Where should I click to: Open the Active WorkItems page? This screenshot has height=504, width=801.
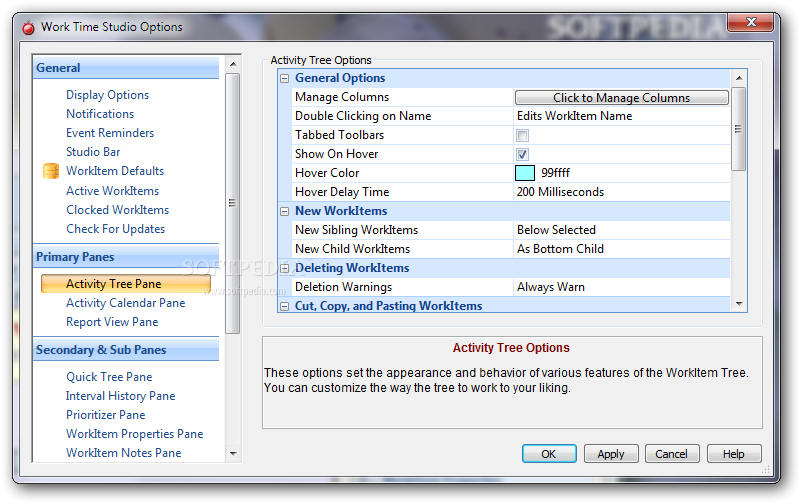[x=112, y=191]
